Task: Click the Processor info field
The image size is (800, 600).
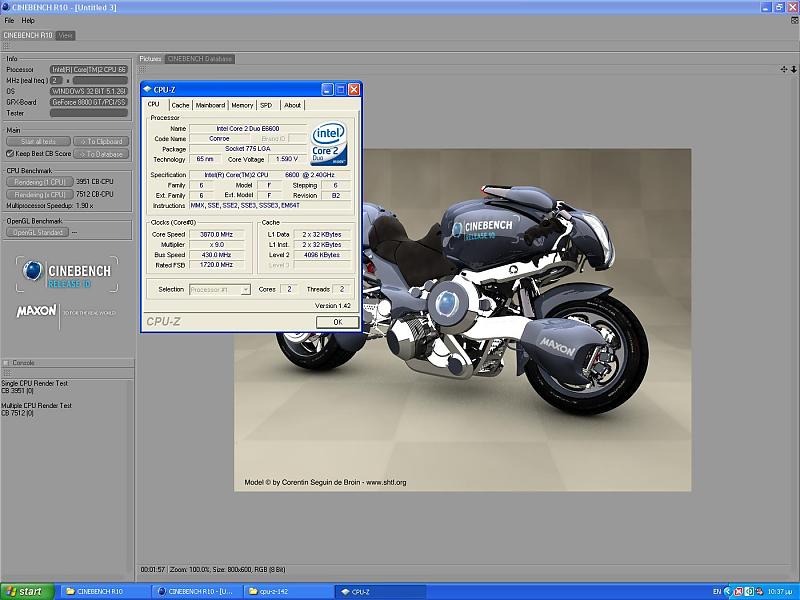Action: [89, 69]
